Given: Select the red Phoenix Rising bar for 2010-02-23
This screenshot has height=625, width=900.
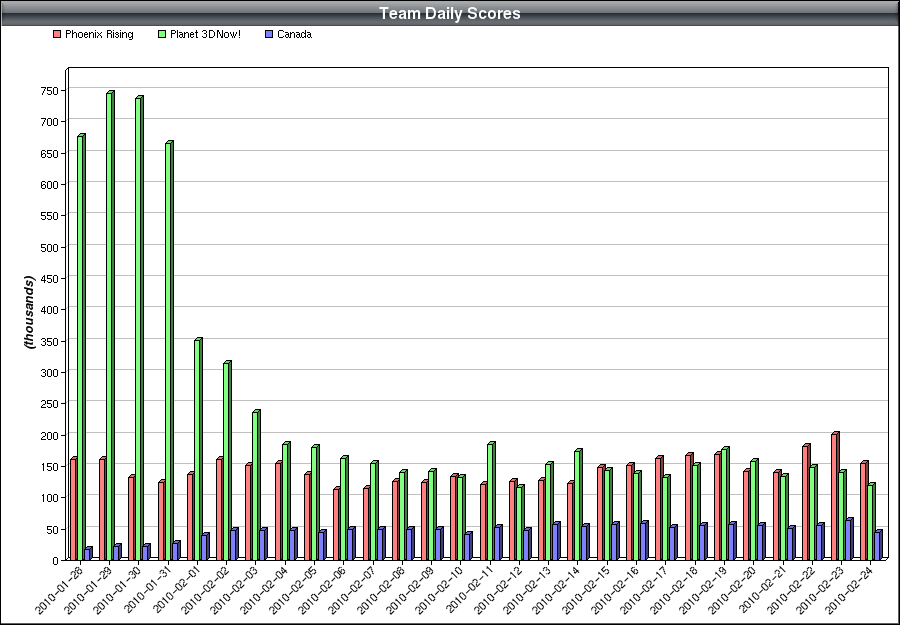Looking at the screenshot, I should 835,496.
